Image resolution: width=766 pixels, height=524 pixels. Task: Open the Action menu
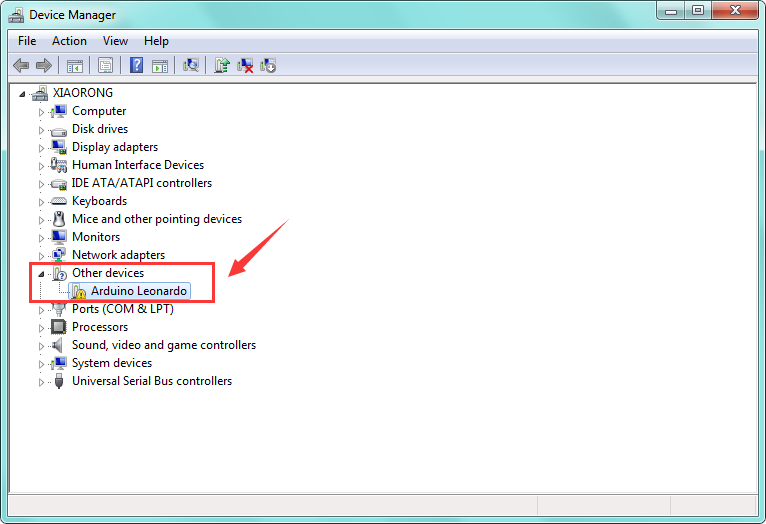coord(69,41)
